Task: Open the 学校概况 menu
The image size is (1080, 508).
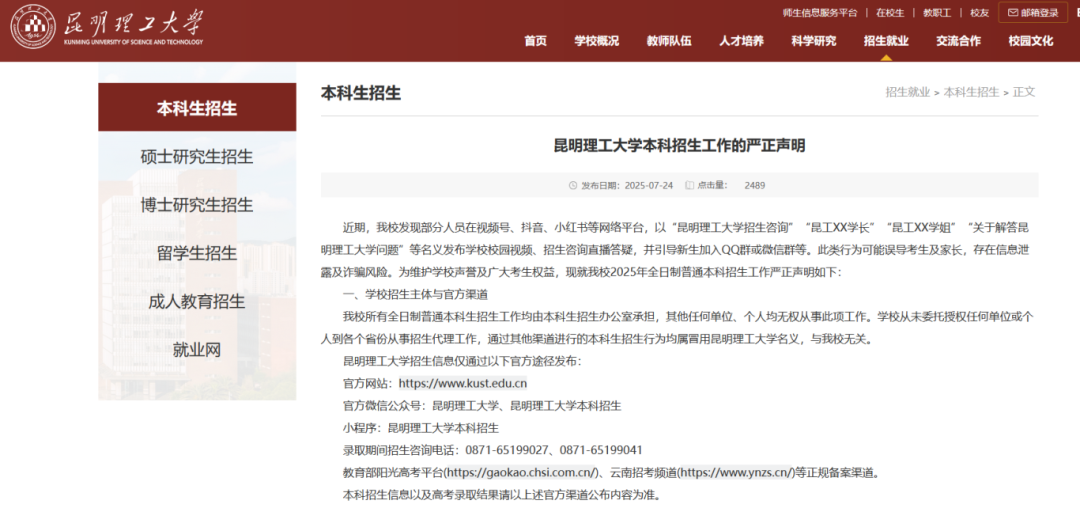Action: 596,41
